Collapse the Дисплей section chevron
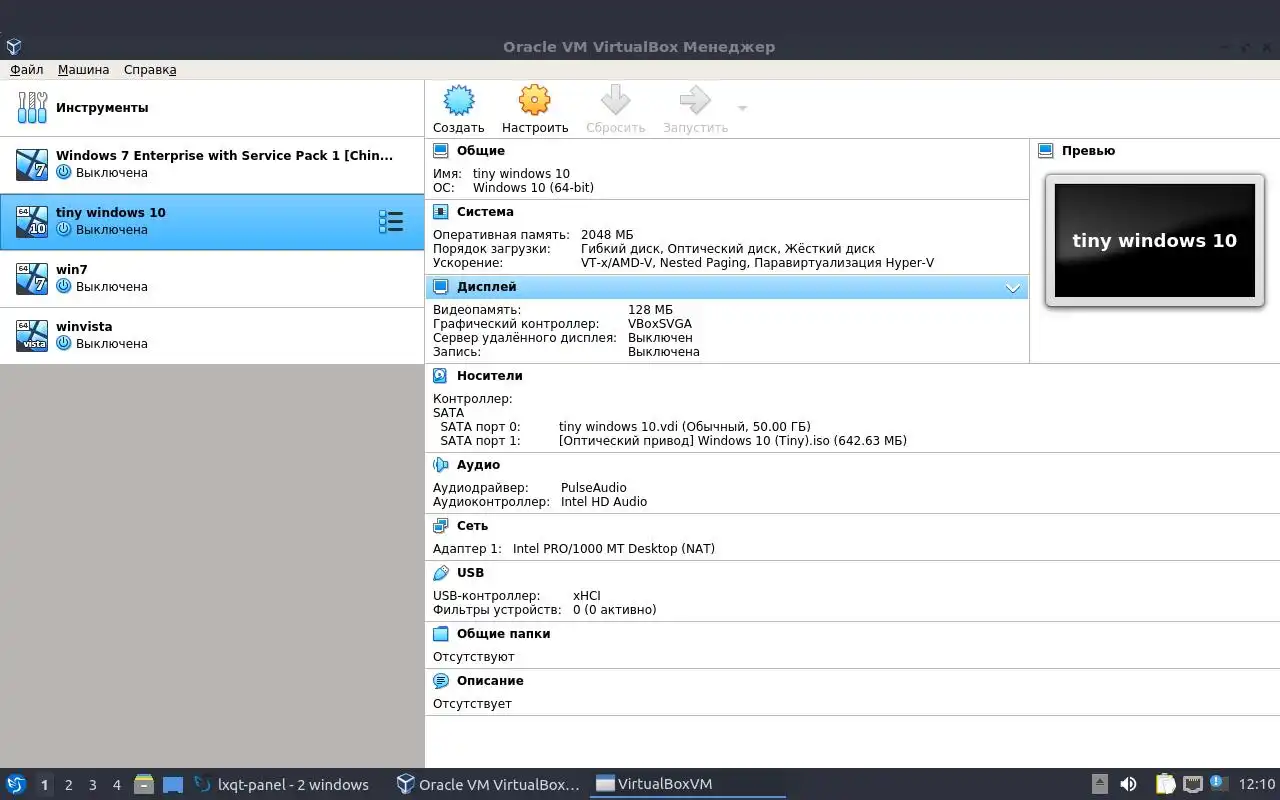 [x=1013, y=288]
